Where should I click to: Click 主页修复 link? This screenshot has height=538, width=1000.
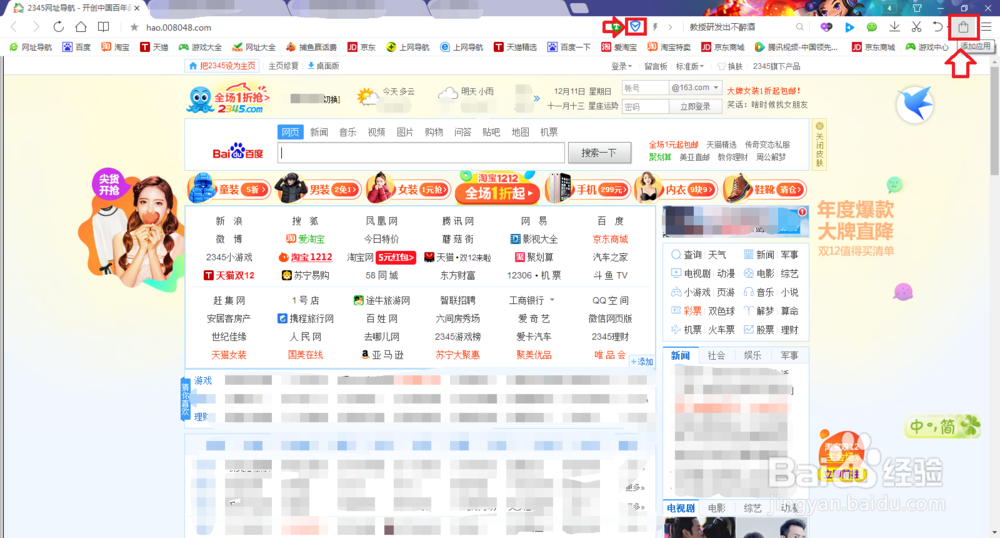[283, 66]
